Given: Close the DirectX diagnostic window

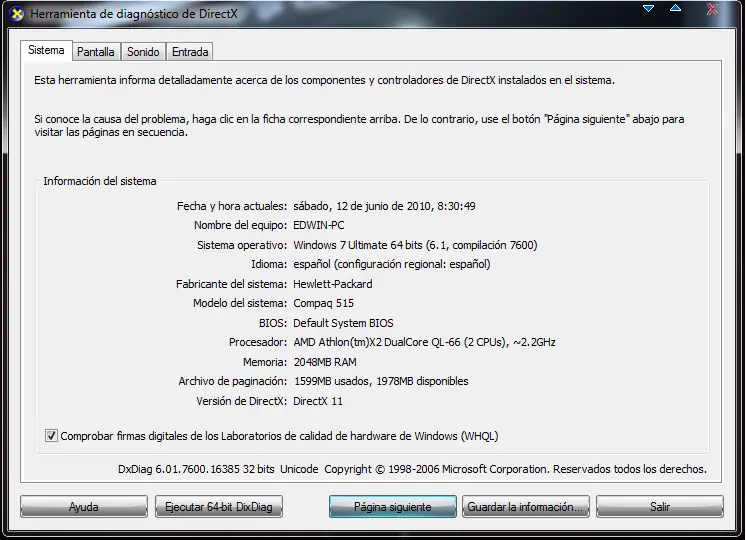Looking at the screenshot, I should (712, 9).
